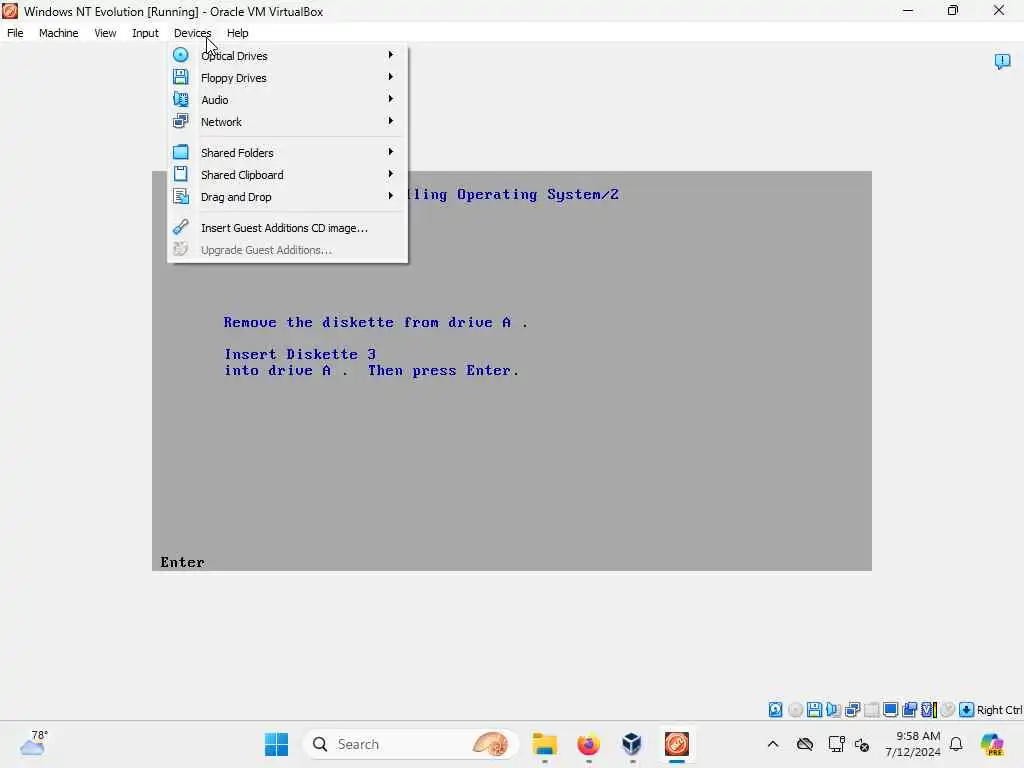Click the network adapters status bar indicator
1024x768 pixels.
click(852, 710)
